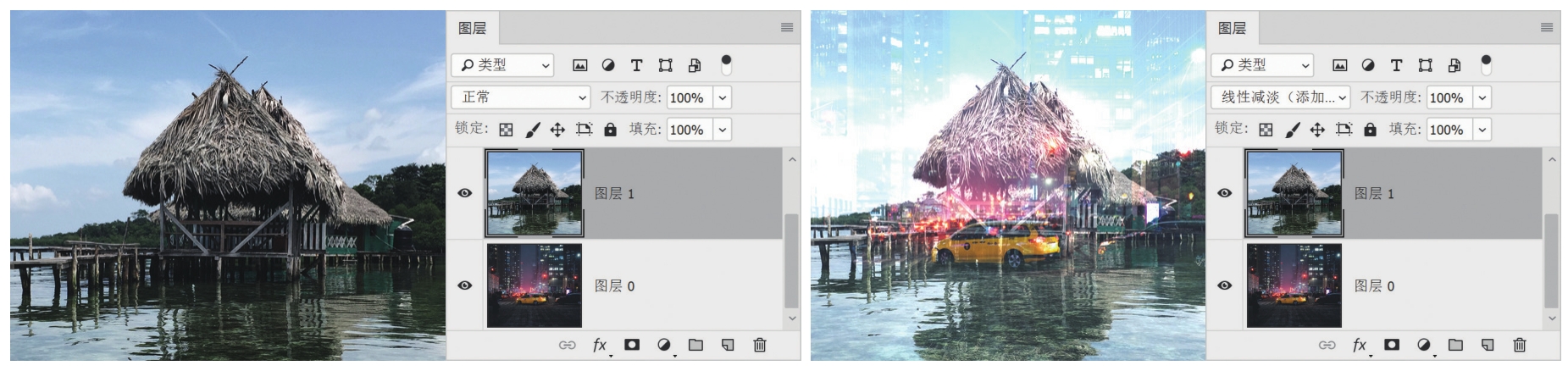Image resolution: width=1568 pixels, height=371 pixels.
Task: Click link layers icon in left panel
Action: [567, 345]
